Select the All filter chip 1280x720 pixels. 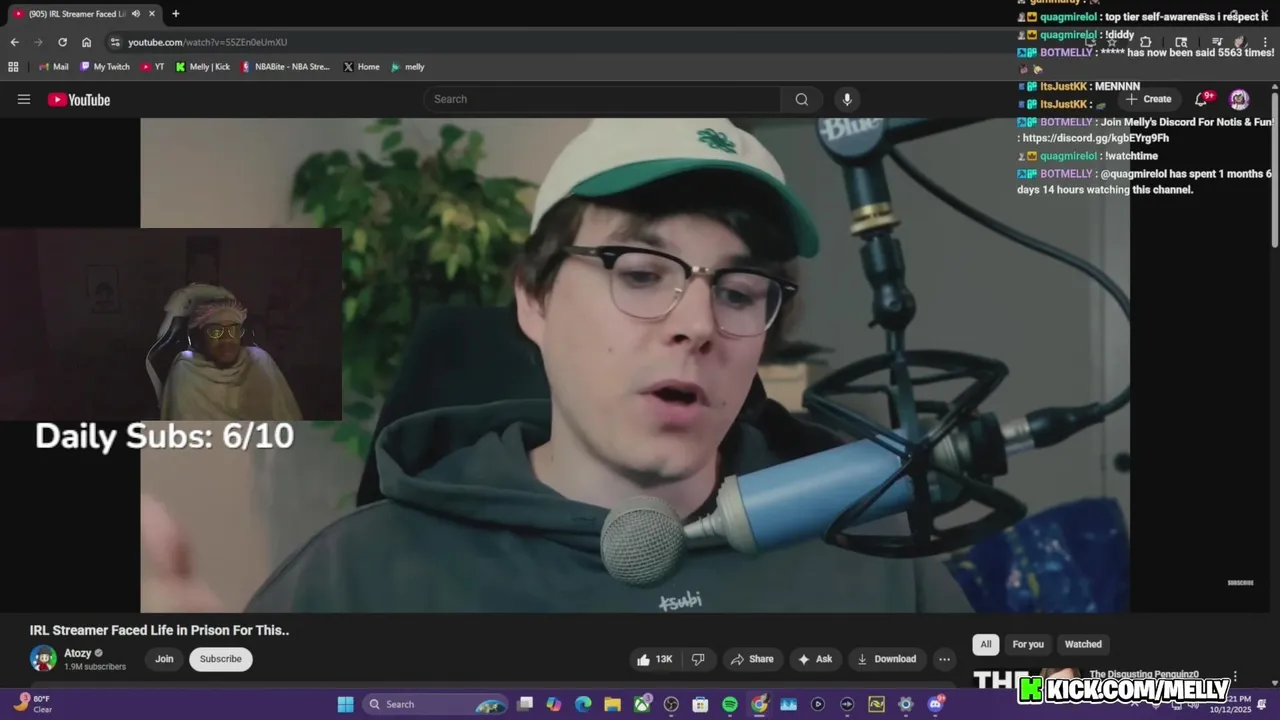(985, 644)
